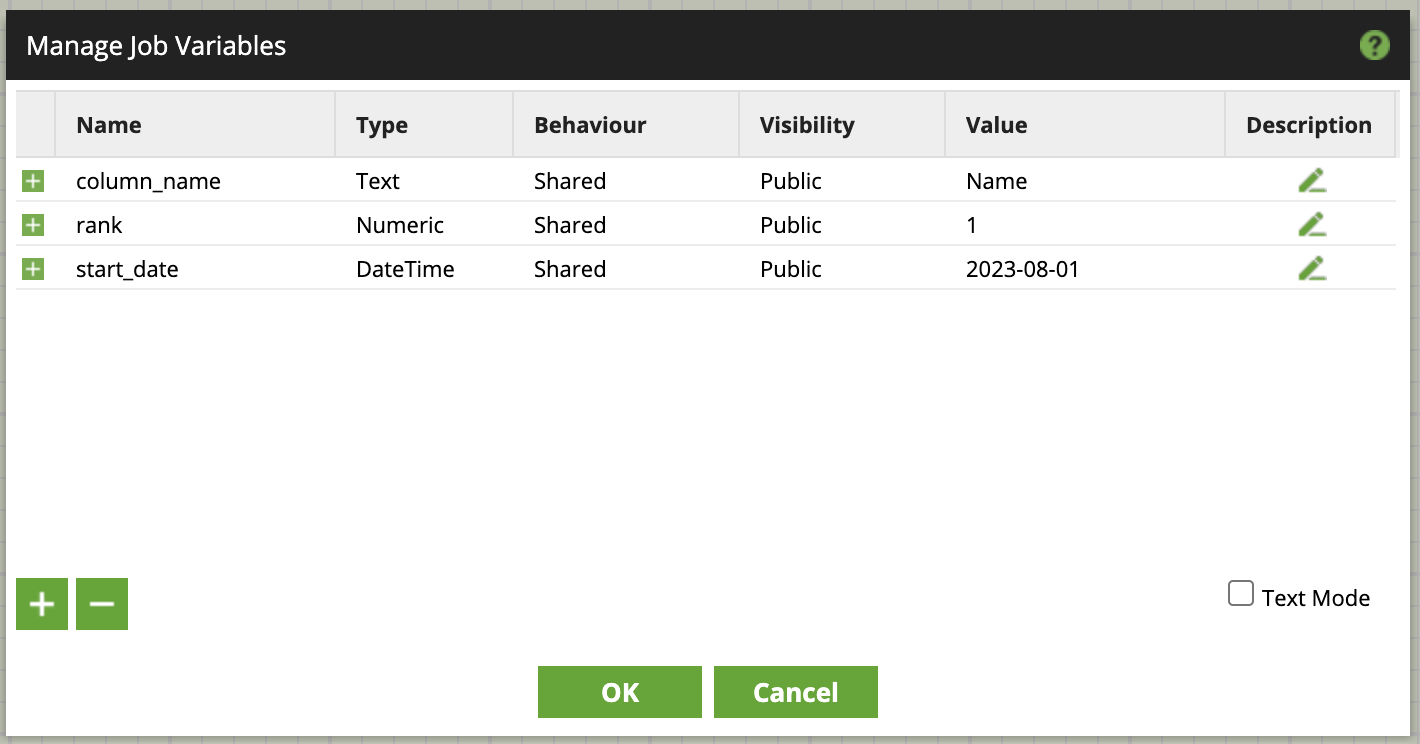Image resolution: width=1420 pixels, height=744 pixels.
Task: Change Public visibility for start_date row
Action: (842, 269)
